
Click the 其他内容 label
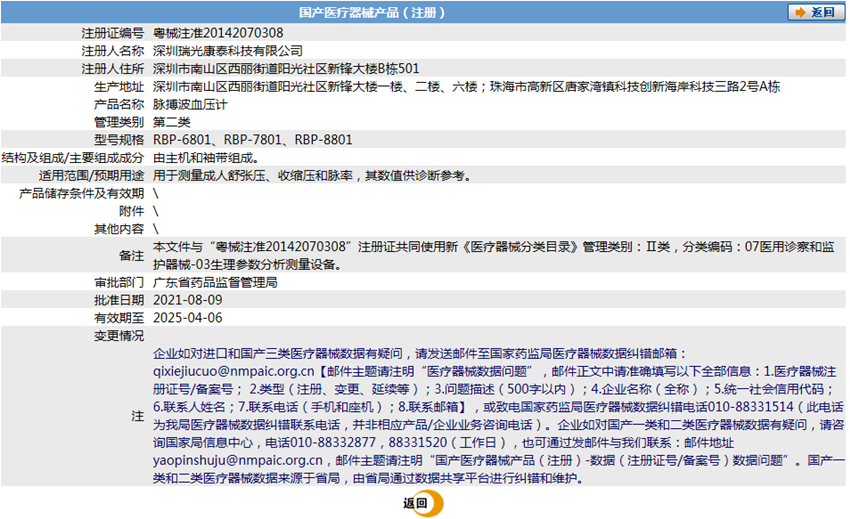119,229
